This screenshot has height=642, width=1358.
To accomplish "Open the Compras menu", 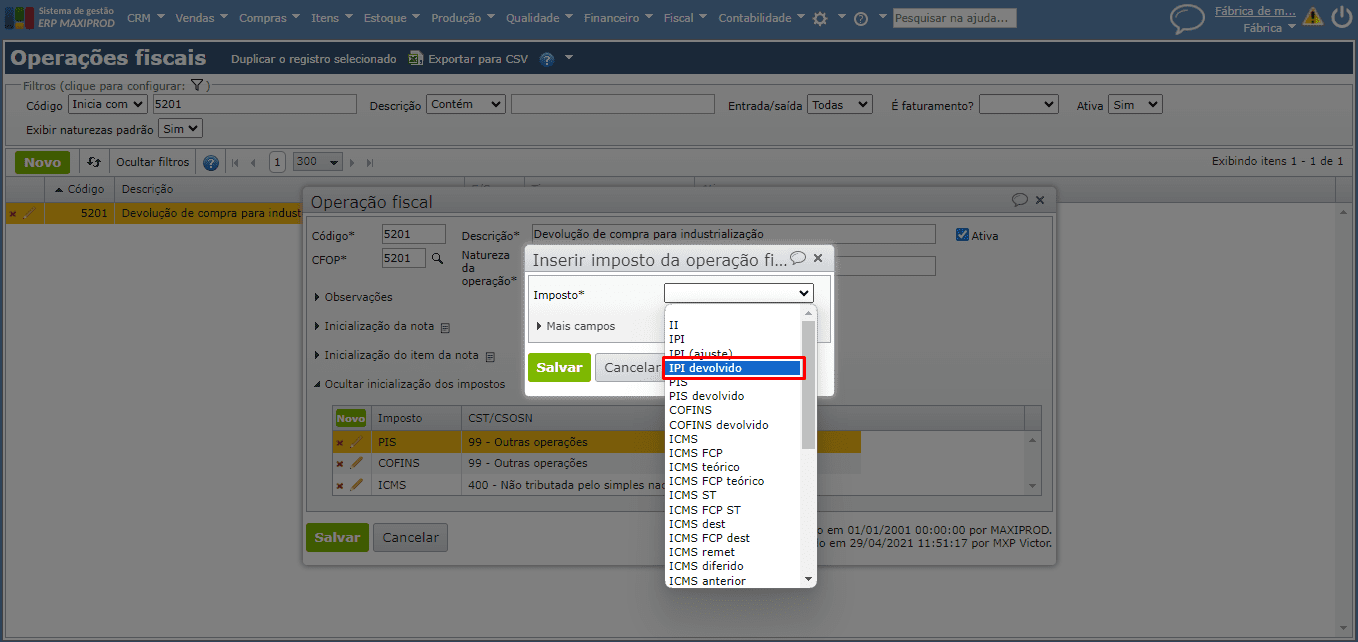I will click(270, 18).
